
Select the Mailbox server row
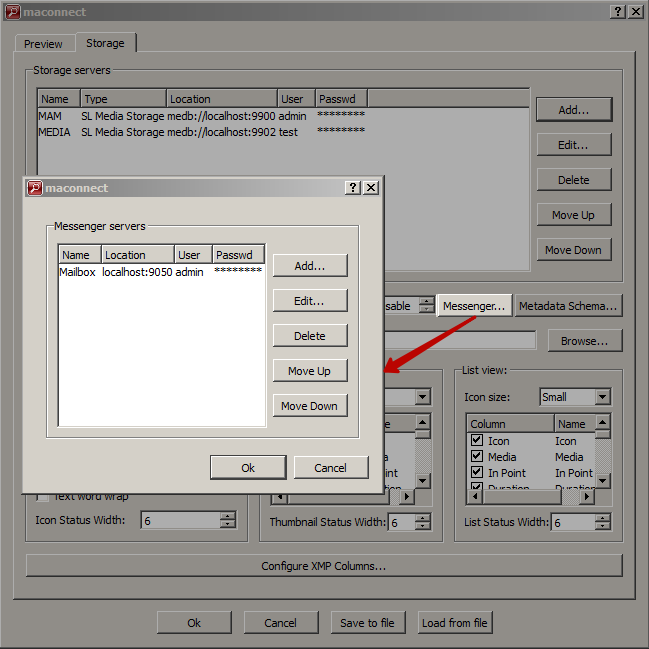[161, 272]
